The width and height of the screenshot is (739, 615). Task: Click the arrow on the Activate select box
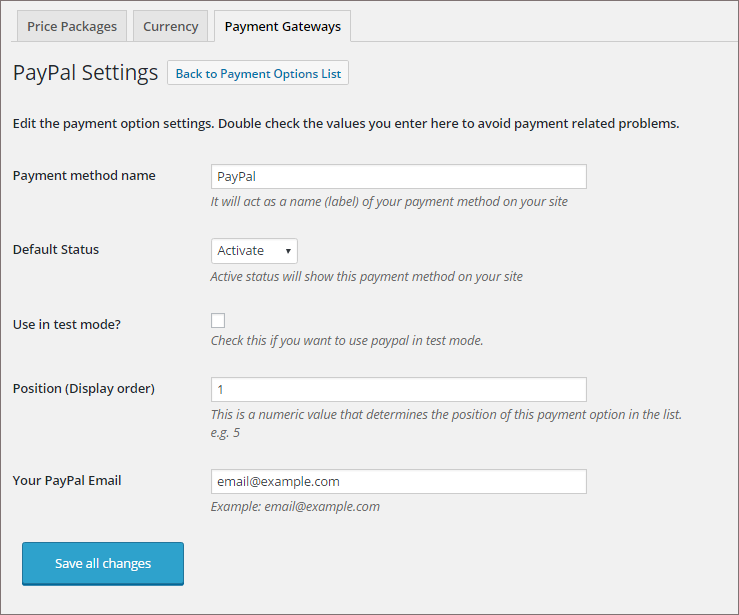288,251
